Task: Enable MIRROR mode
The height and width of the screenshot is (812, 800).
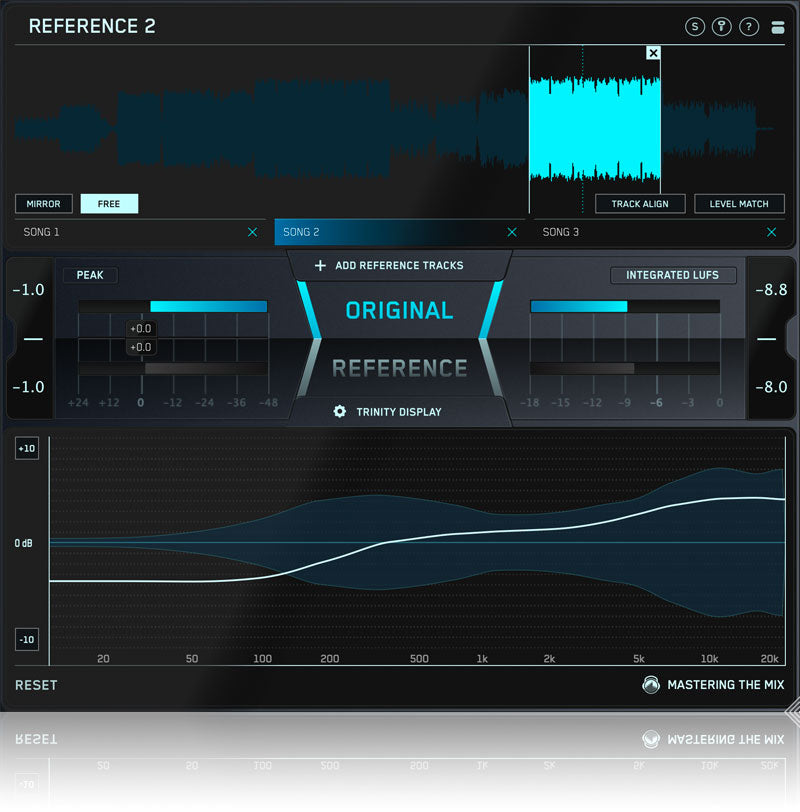Action: coord(43,204)
